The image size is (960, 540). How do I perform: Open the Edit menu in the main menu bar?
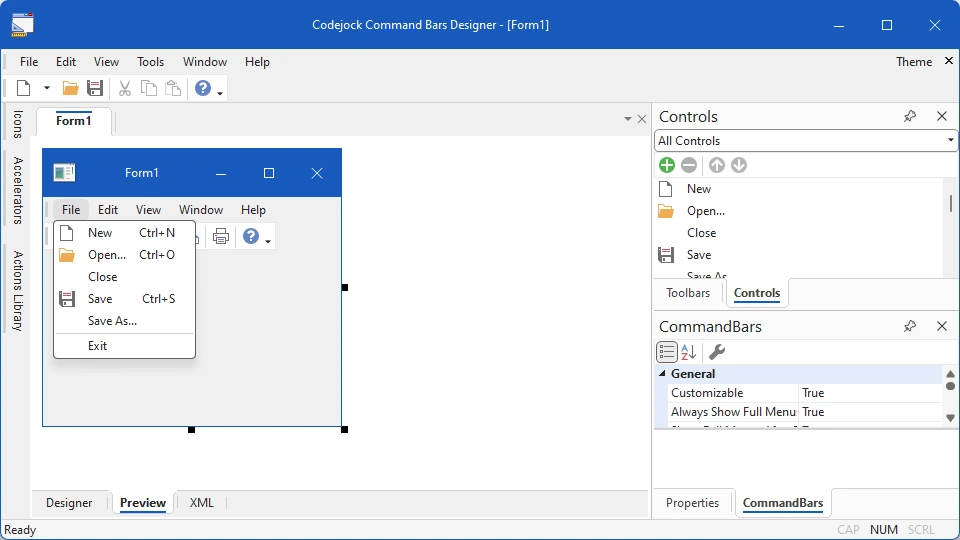(66, 62)
